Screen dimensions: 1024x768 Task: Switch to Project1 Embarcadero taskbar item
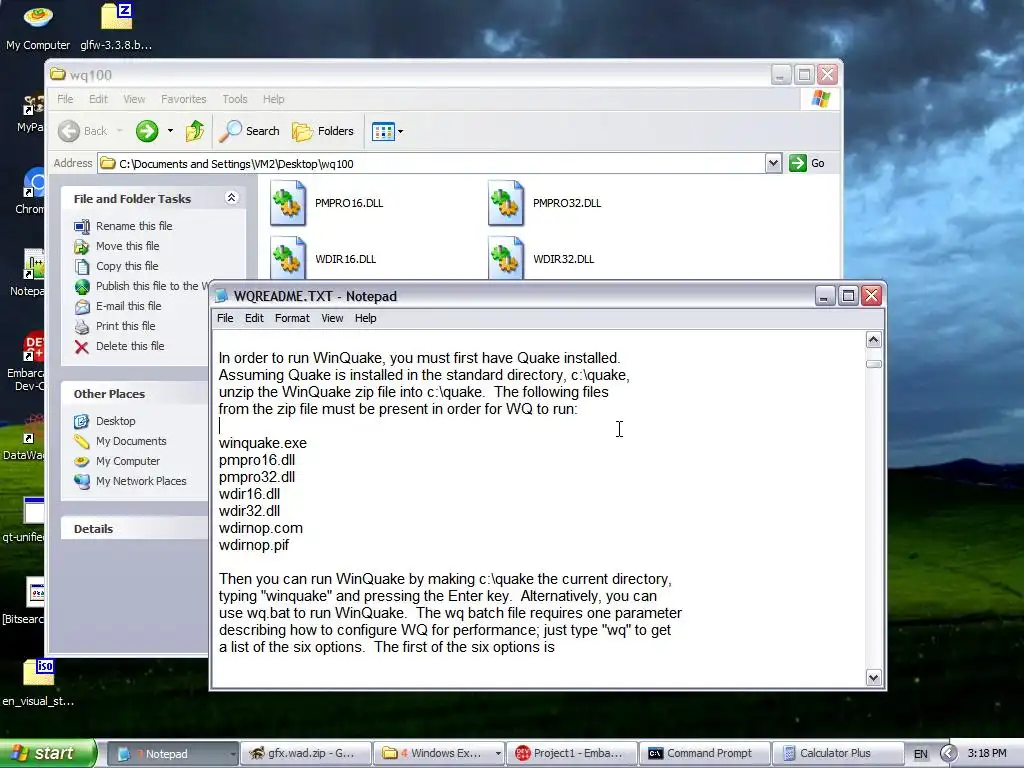(572, 754)
